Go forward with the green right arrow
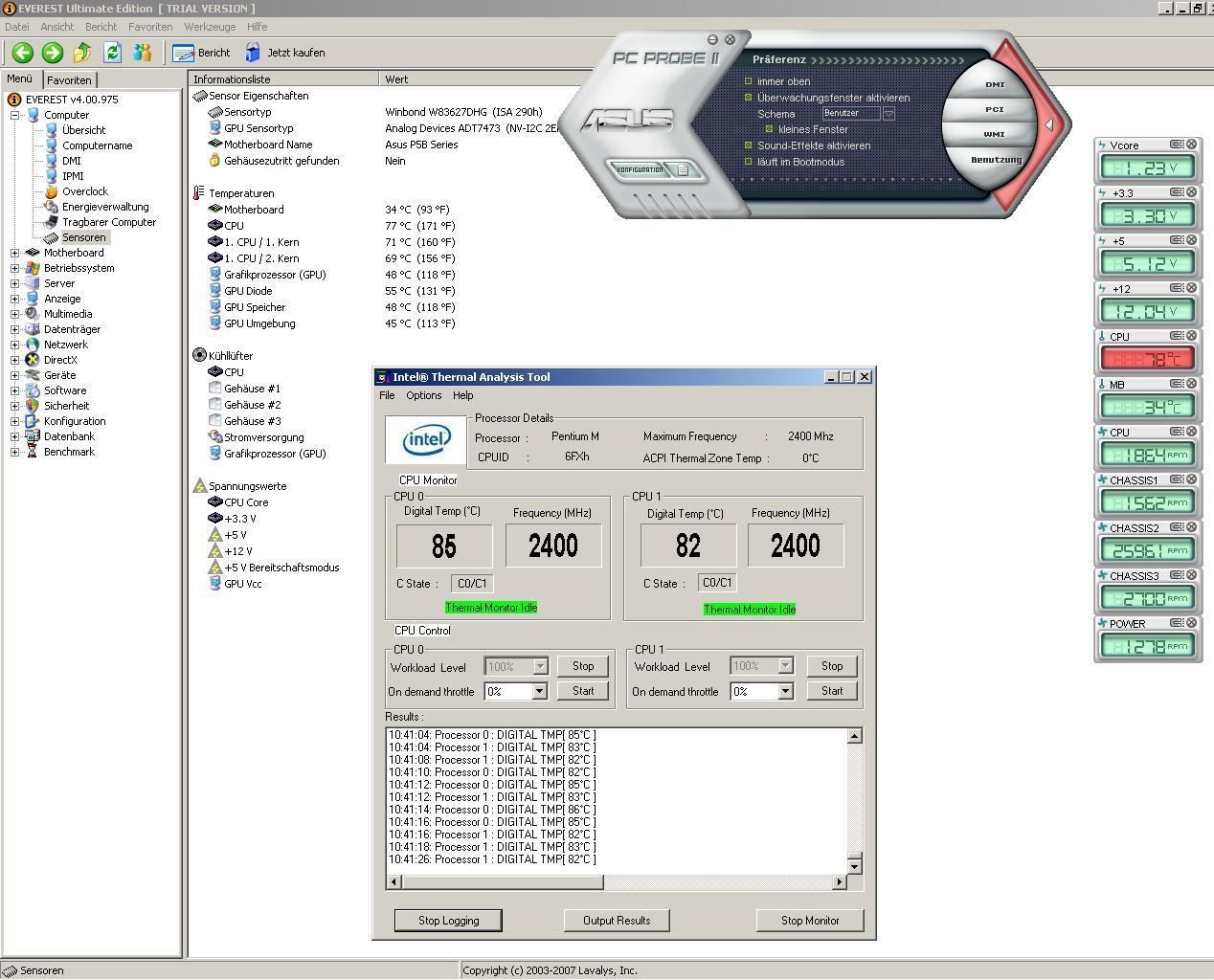The height and width of the screenshot is (980, 1214). click(x=53, y=53)
